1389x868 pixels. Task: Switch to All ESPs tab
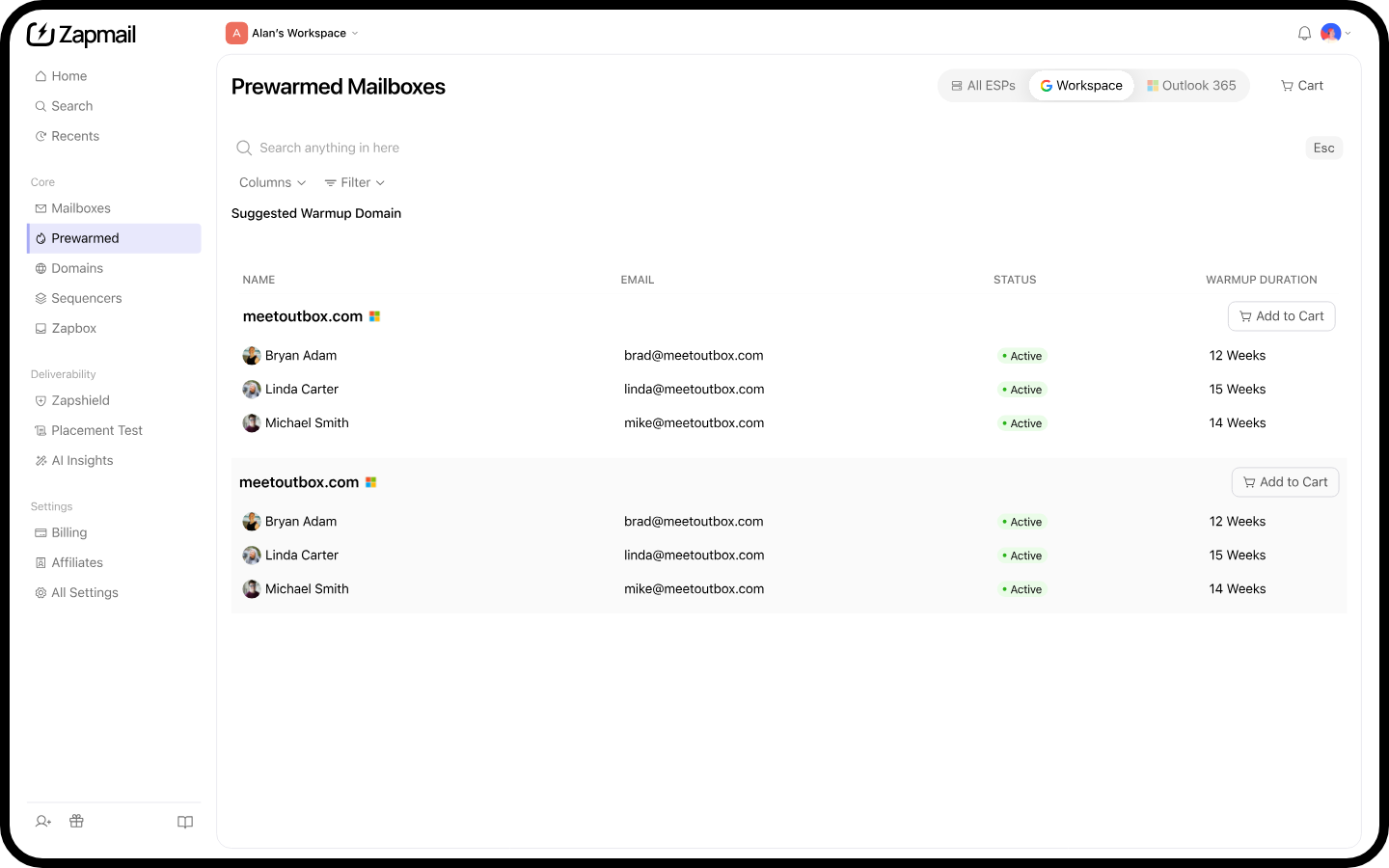(x=984, y=86)
